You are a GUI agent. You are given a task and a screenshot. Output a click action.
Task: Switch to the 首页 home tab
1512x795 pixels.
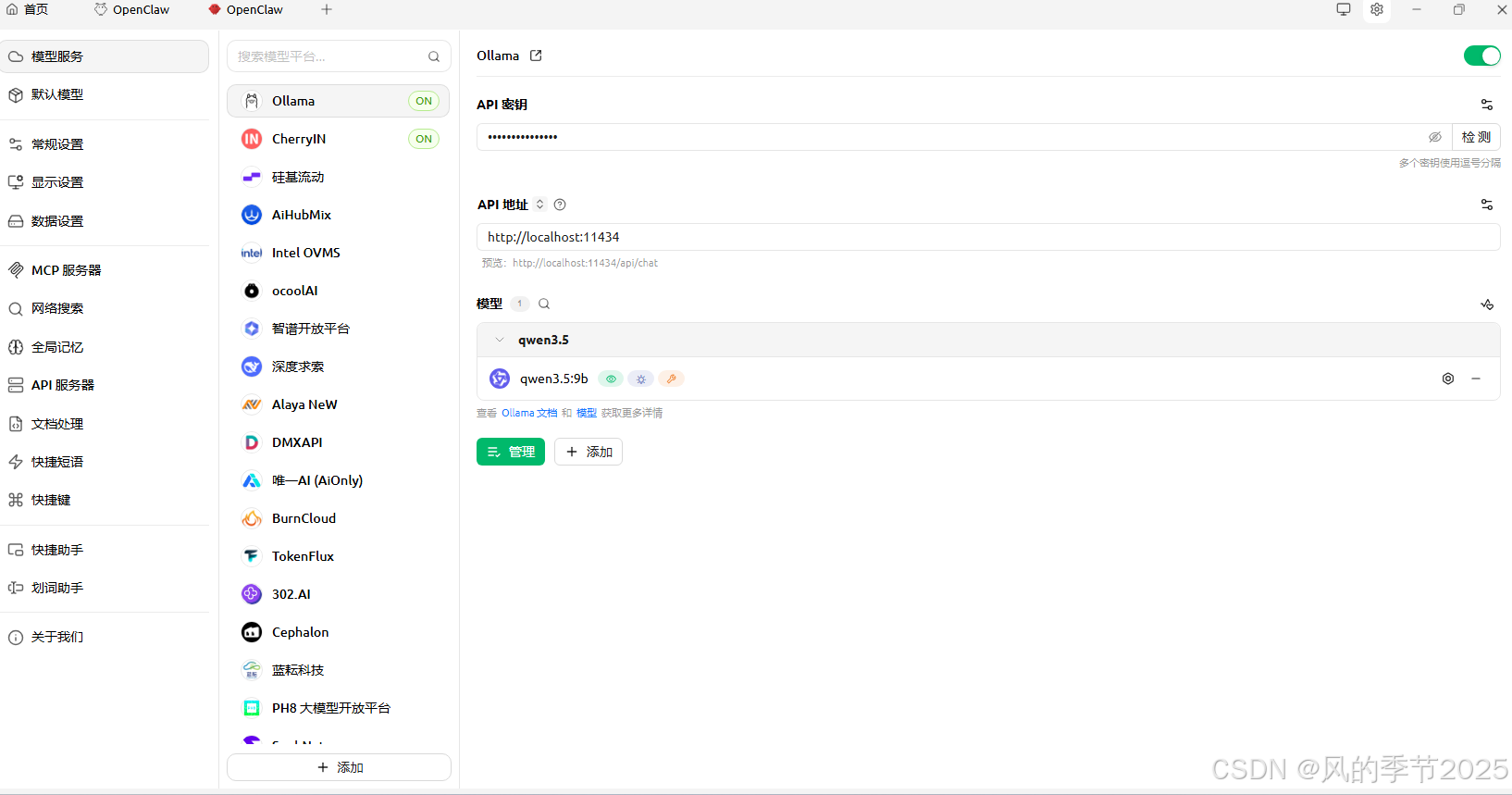(28, 9)
